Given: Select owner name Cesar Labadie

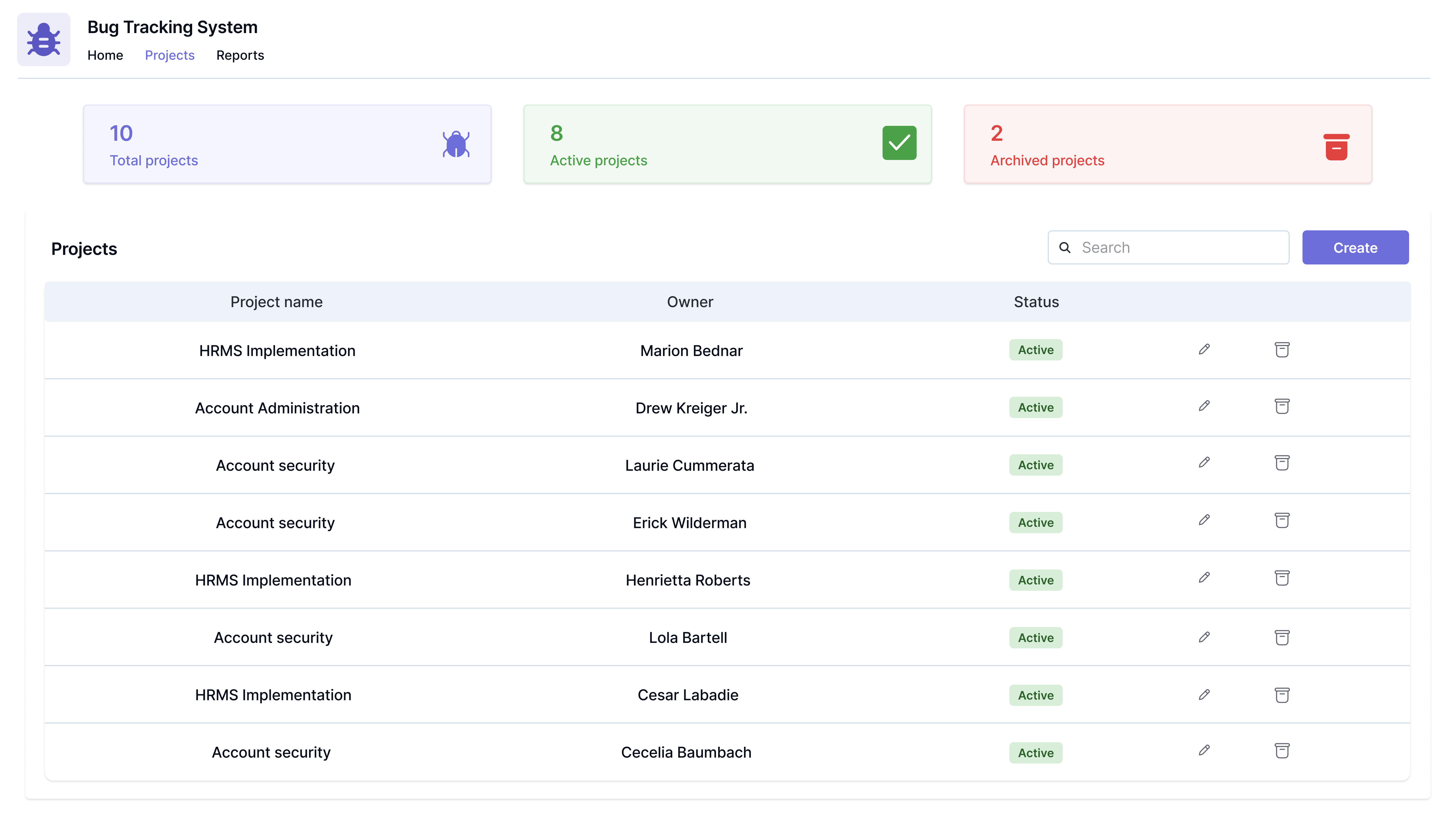Looking at the screenshot, I should point(688,695).
